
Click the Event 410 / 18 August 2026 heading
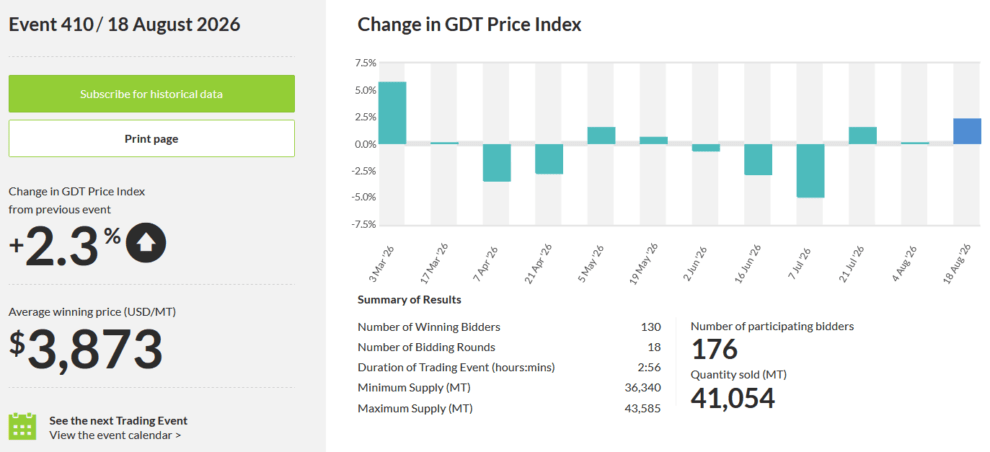[124, 25]
